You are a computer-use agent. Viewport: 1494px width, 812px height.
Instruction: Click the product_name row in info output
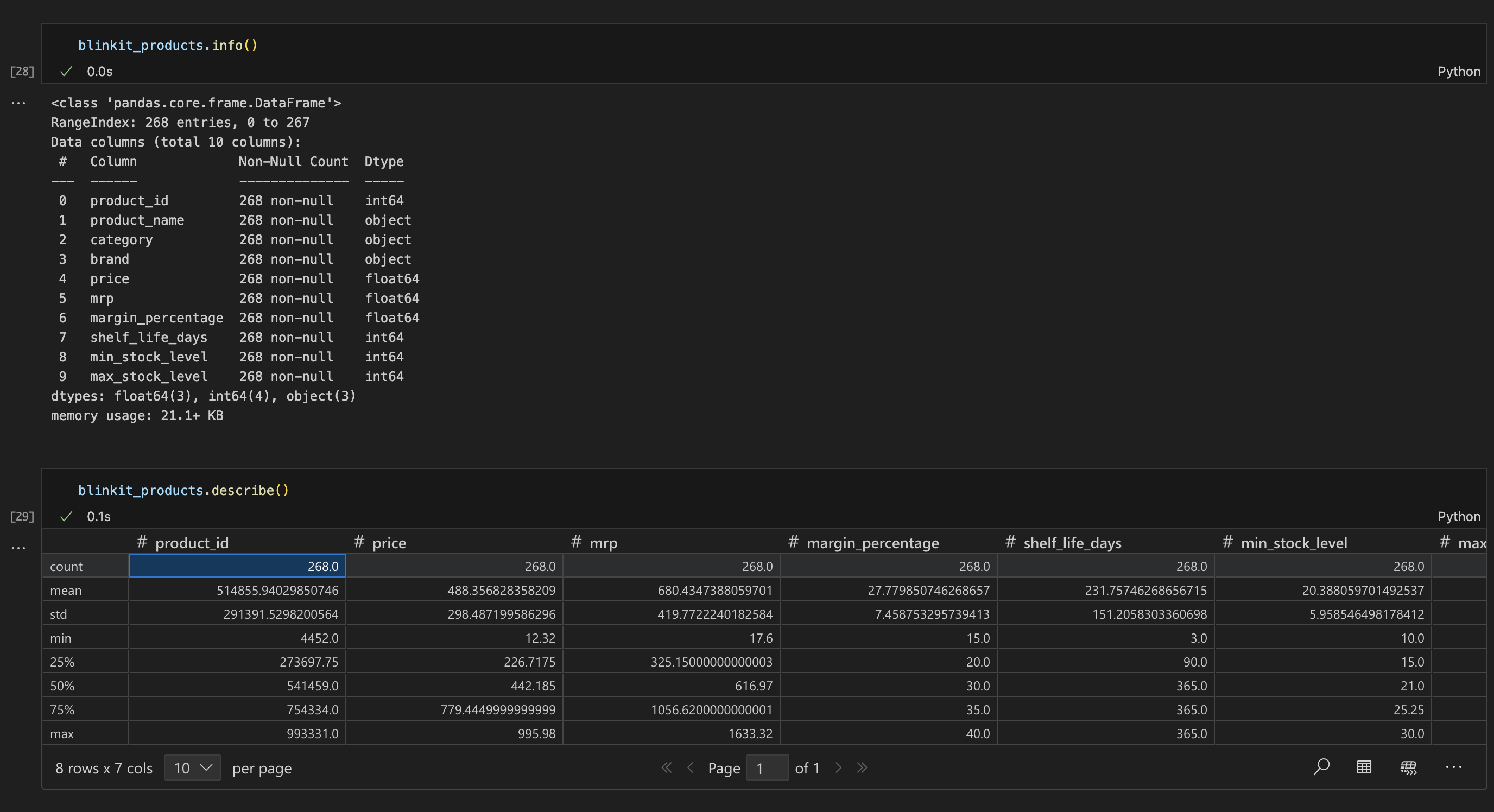coord(235,220)
